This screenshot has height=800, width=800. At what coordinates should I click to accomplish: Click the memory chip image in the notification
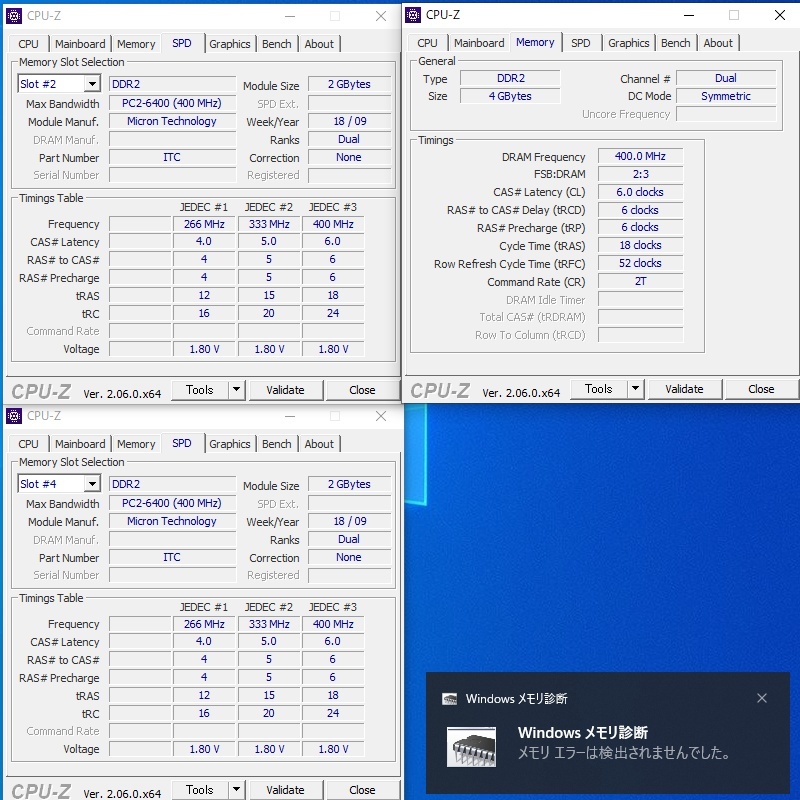coord(471,747)
